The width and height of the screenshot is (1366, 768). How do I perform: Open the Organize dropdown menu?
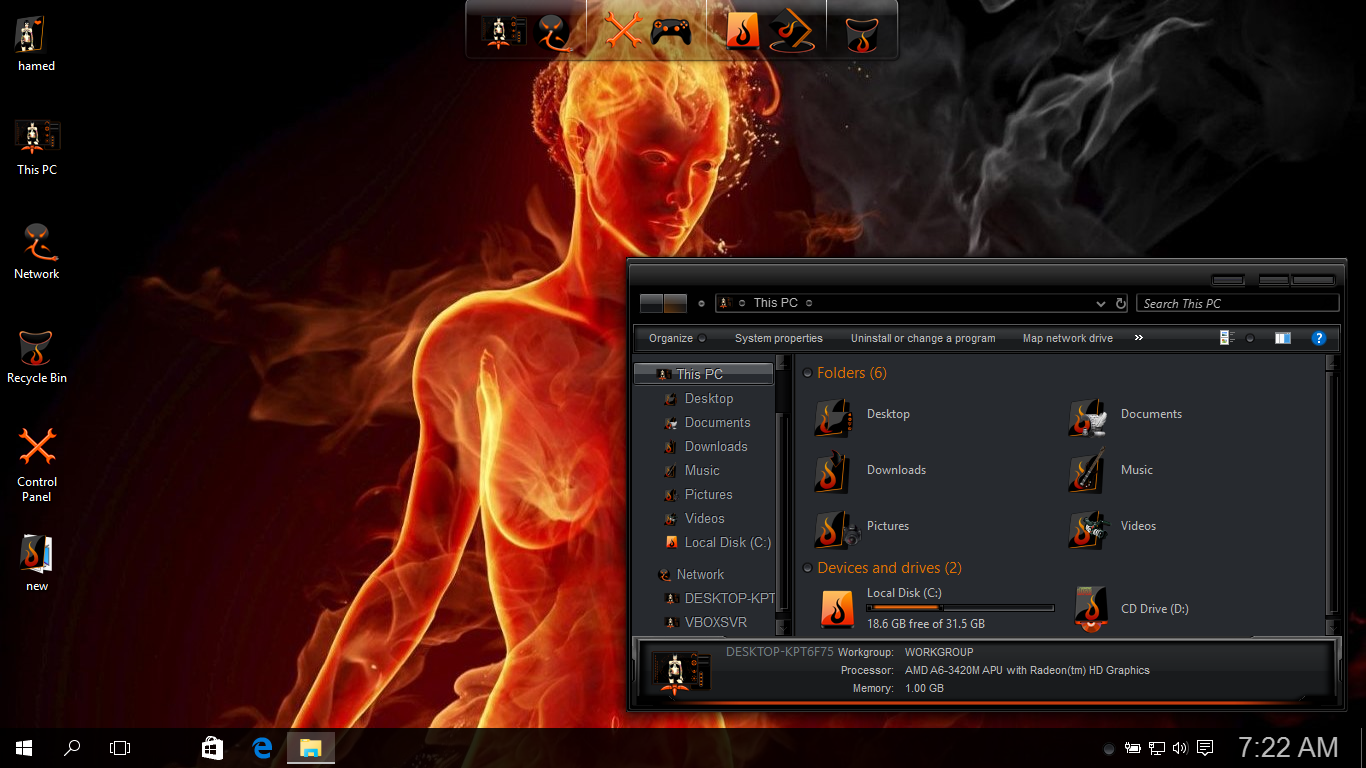point(676,338)
